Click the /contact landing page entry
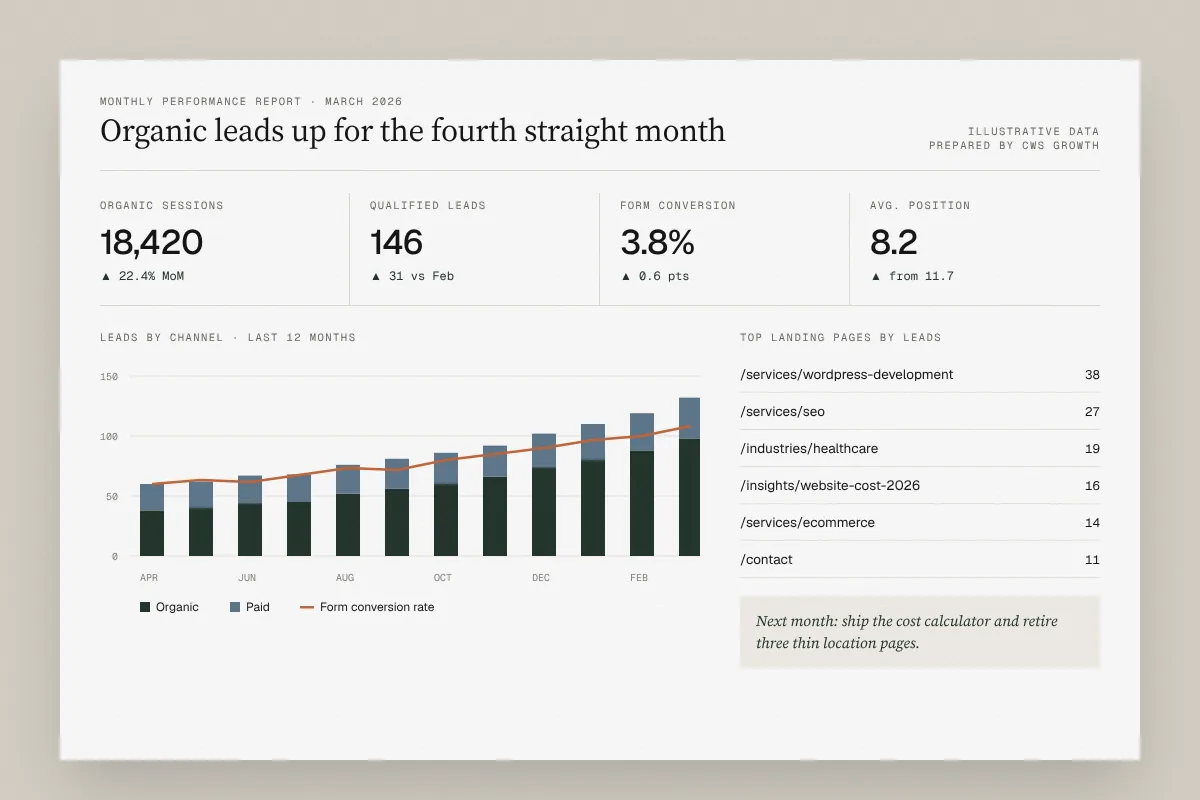 click(x=920, y=560)
